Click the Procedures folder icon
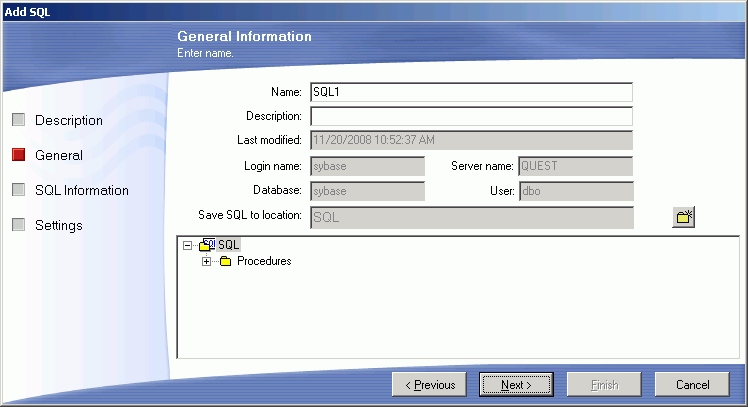 [x=226, y=261]
